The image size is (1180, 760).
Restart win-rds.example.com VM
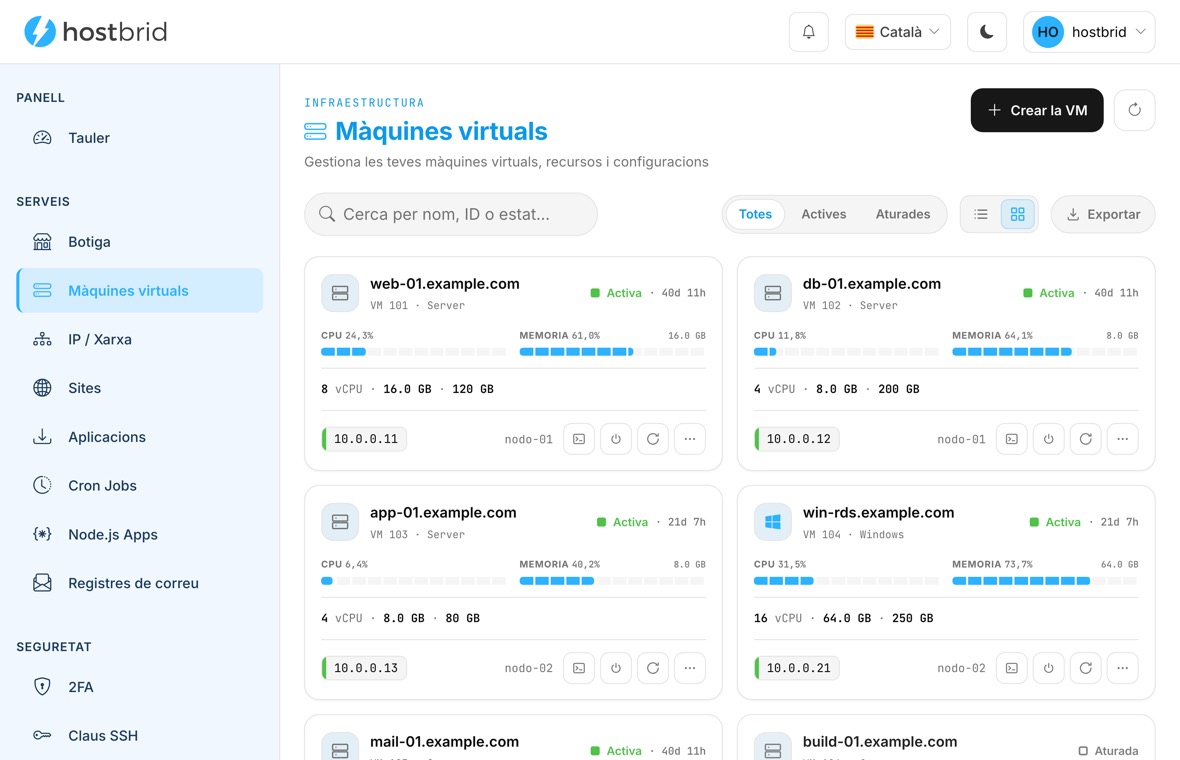tap(1085, 667)
